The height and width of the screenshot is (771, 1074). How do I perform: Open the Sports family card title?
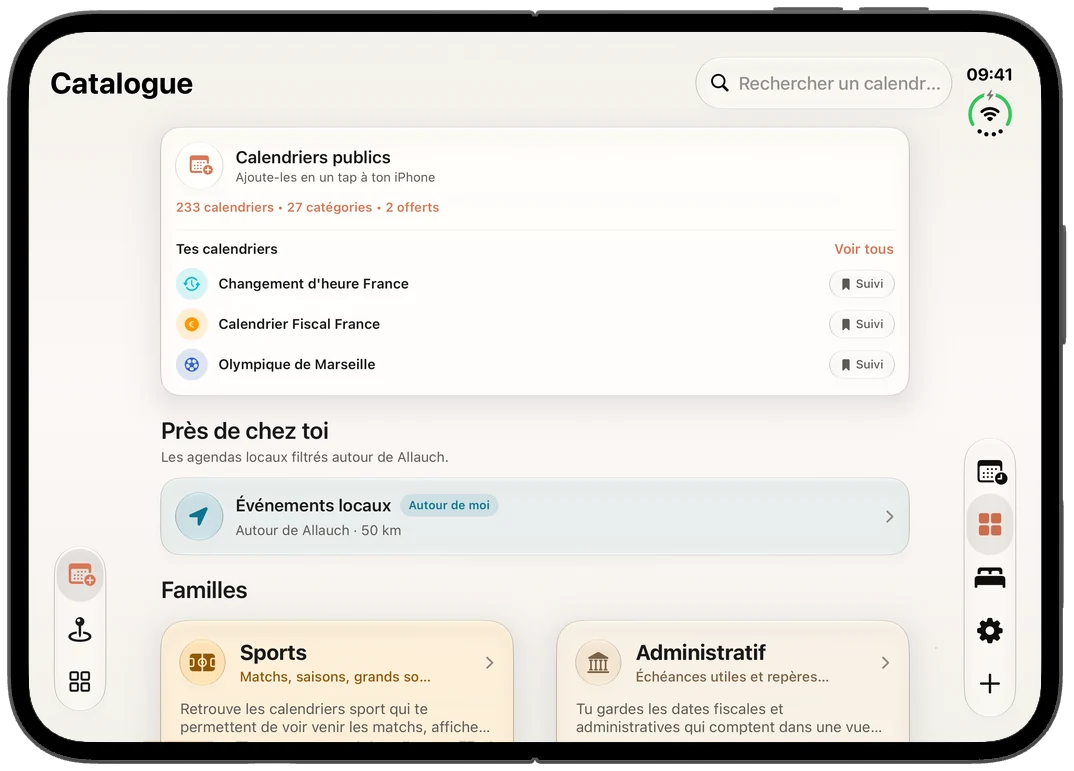[x=273, y=653]
